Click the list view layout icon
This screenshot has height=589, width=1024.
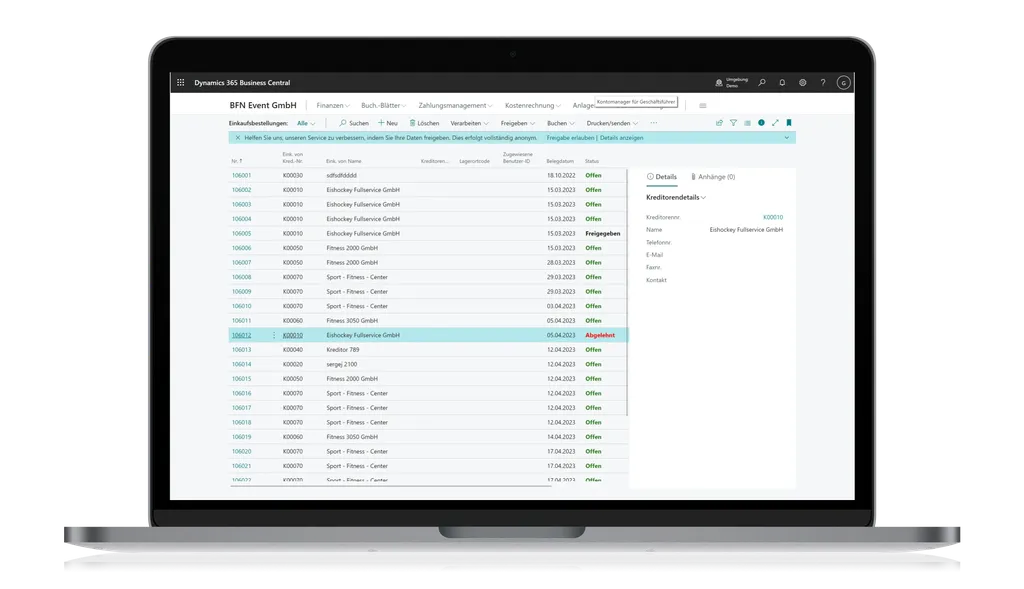747,123
